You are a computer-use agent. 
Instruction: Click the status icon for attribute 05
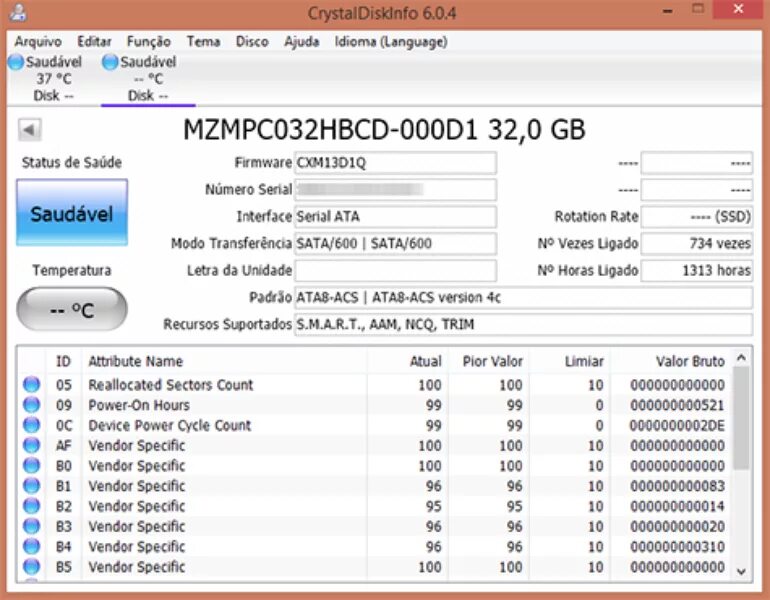(31, 384)
